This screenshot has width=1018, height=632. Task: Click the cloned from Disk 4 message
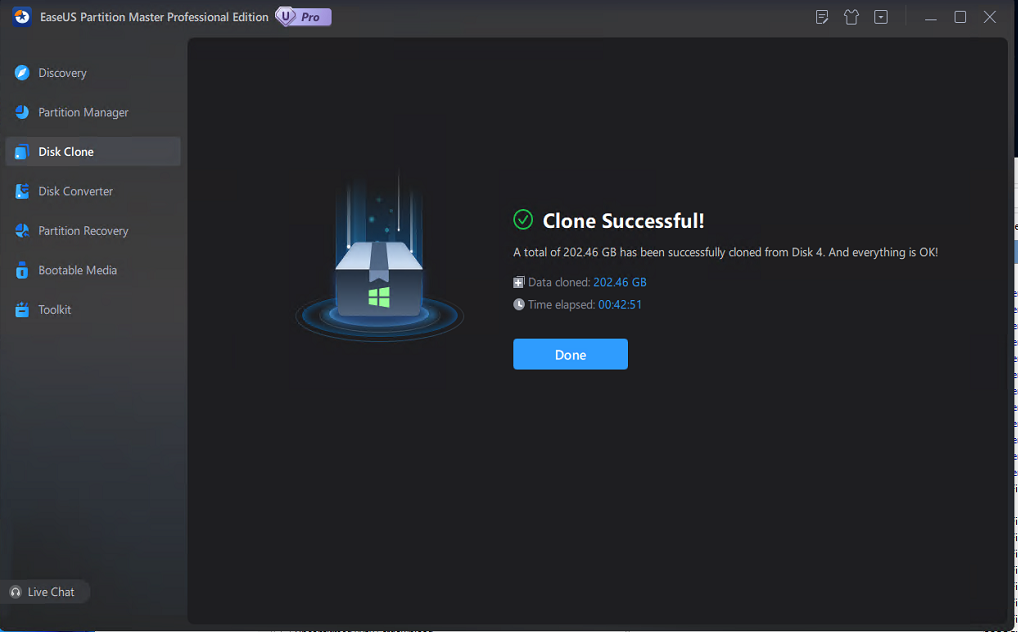pos(725,252)
